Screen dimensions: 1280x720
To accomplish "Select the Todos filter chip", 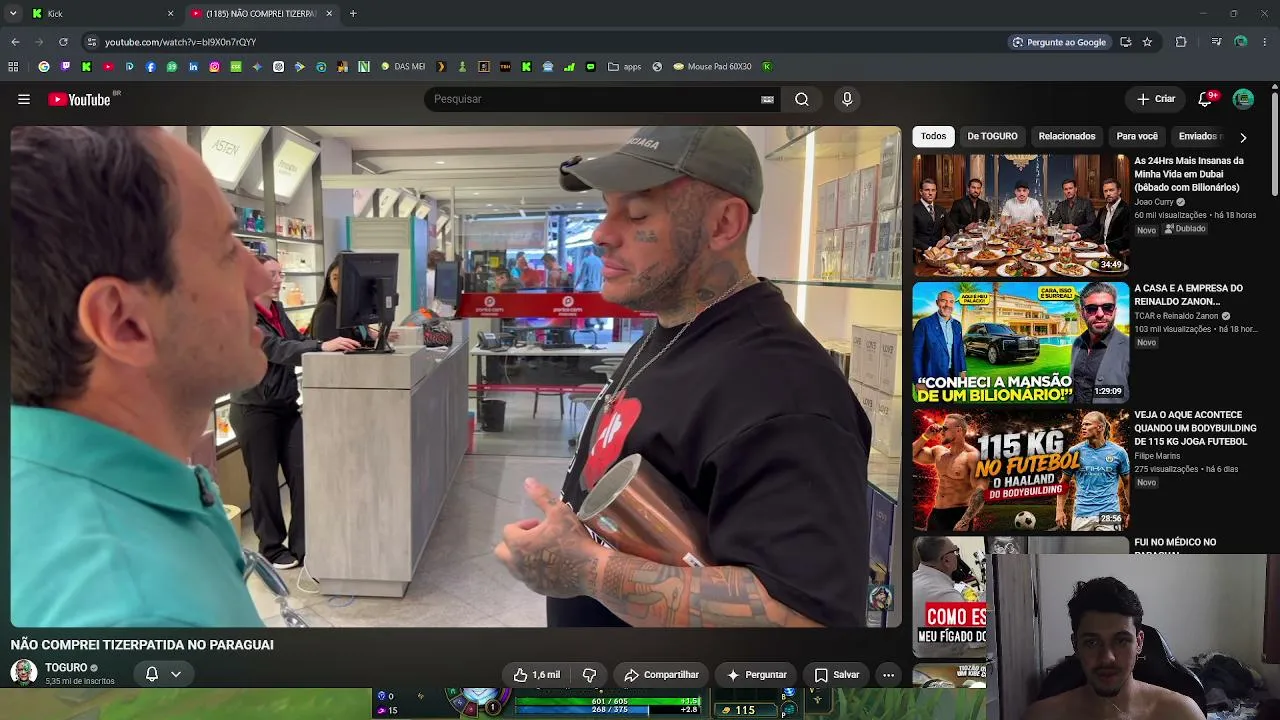I will coord(933,137).
